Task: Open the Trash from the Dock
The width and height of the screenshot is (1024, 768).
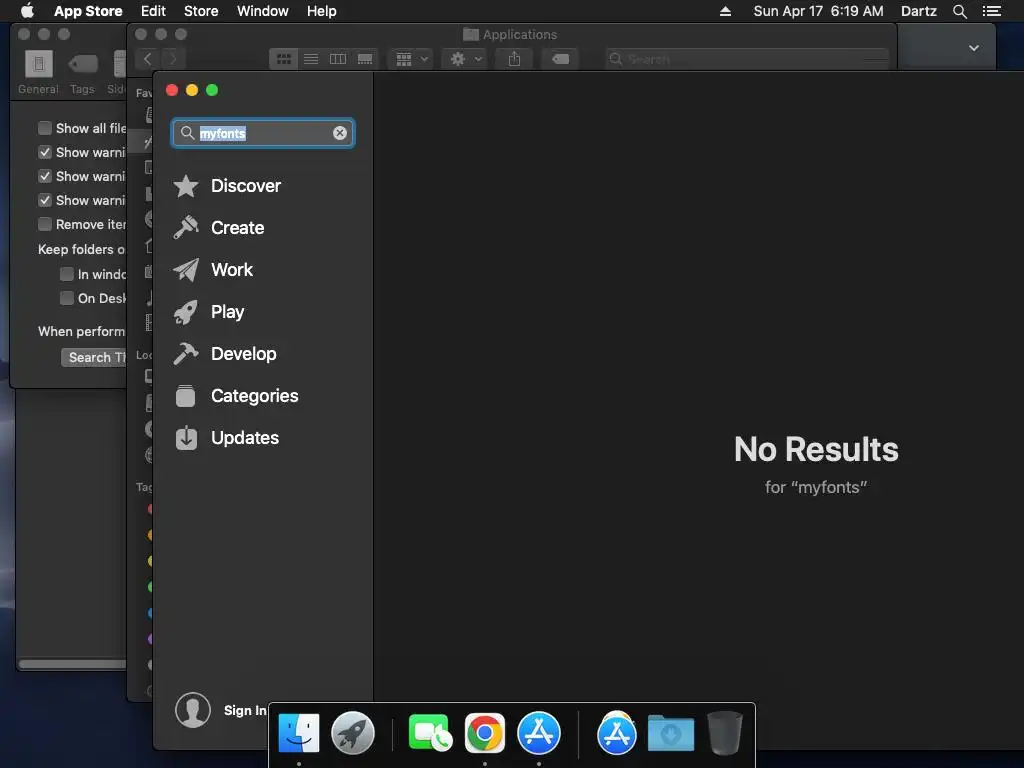Action: pos(725,733)
